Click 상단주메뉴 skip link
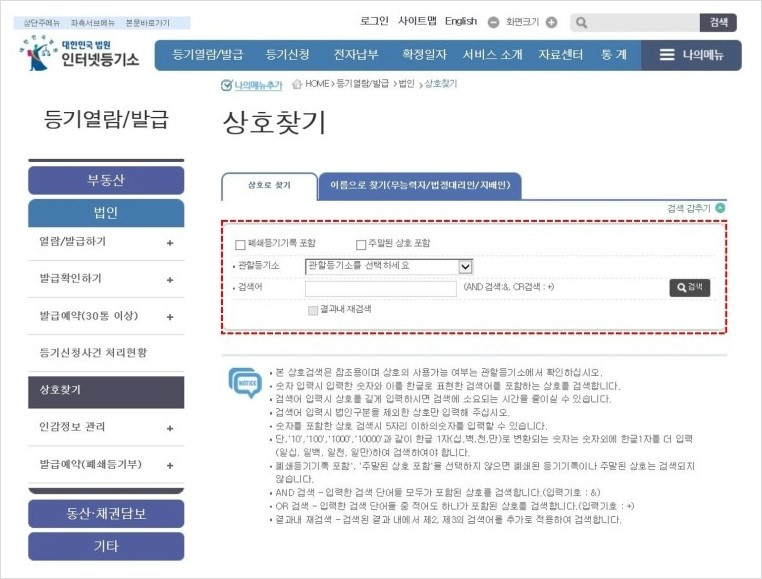The image size is (762, 579). pos(42,23)
